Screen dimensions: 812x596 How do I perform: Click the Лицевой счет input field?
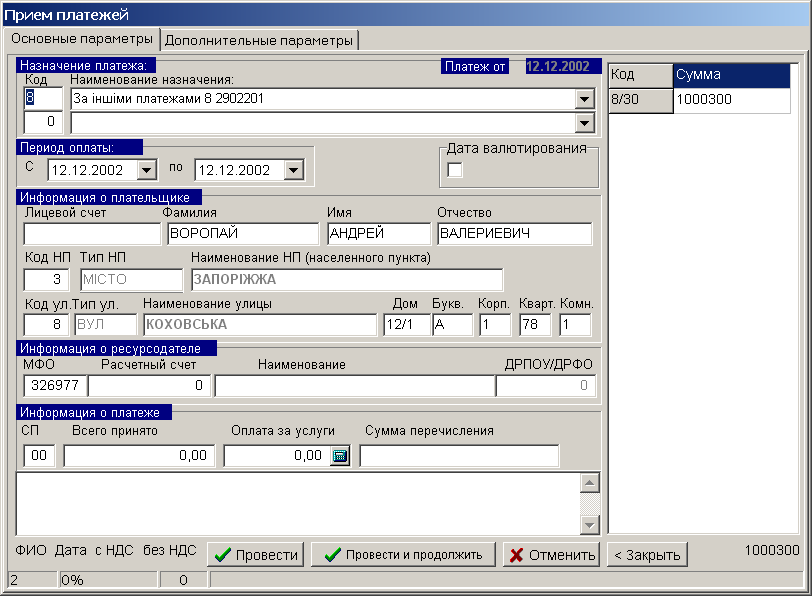(x=92, y=234)
